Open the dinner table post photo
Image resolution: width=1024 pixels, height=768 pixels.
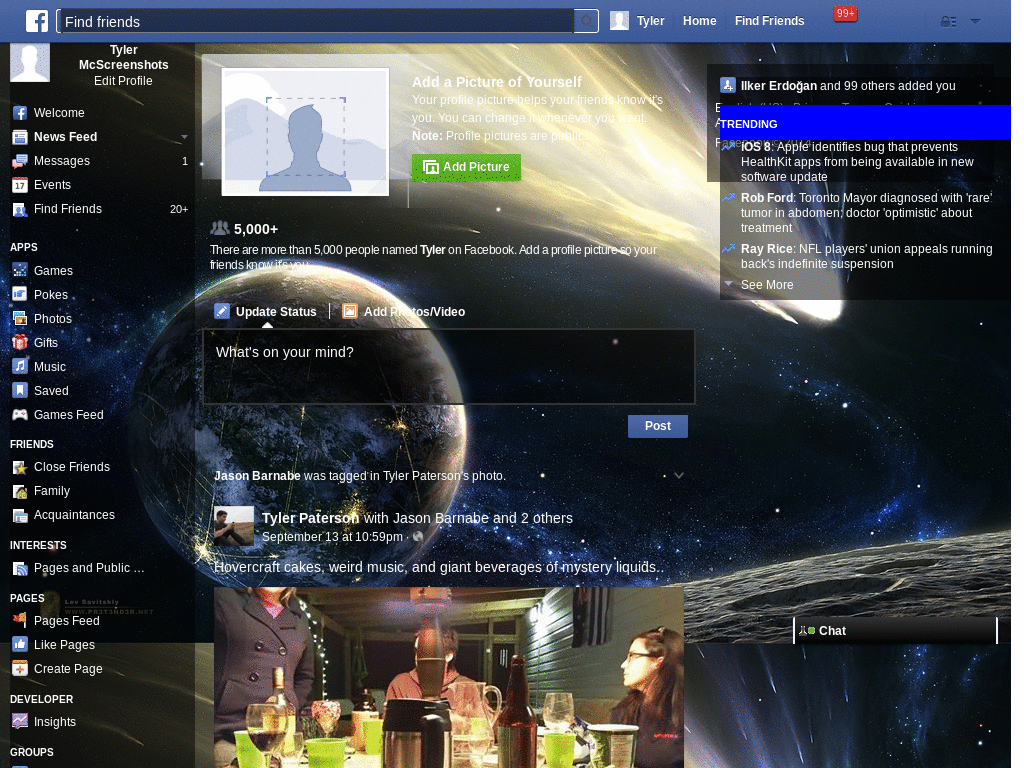point(449,677)
